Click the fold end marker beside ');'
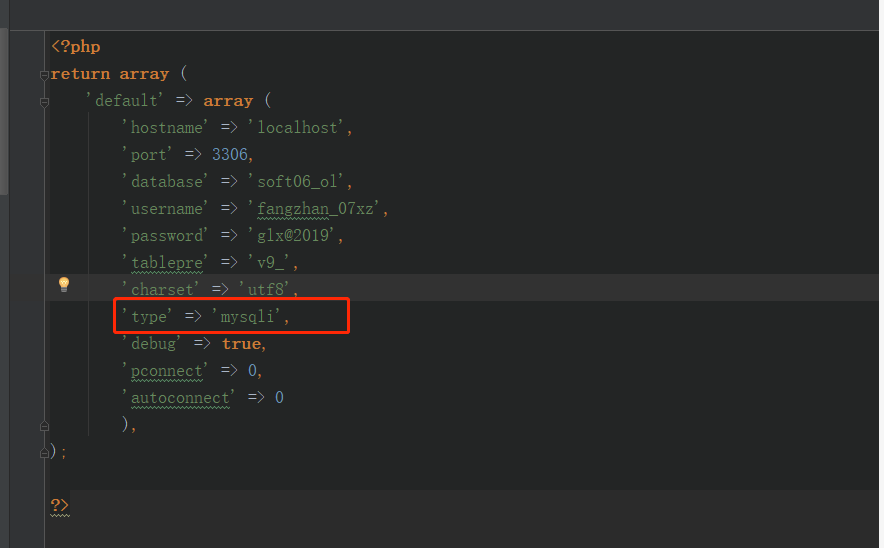The width and height of the screenshot is (884, 548). point(44,453)
